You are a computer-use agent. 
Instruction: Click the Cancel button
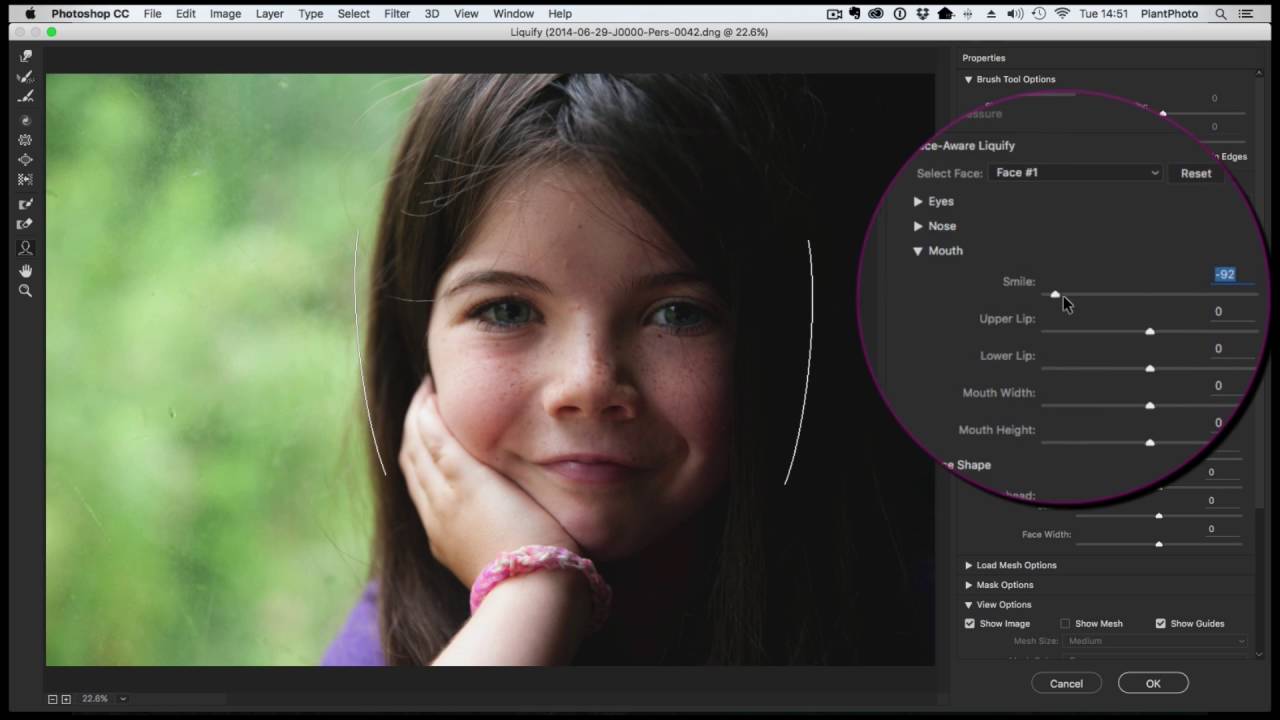(x=1066, y=683)
